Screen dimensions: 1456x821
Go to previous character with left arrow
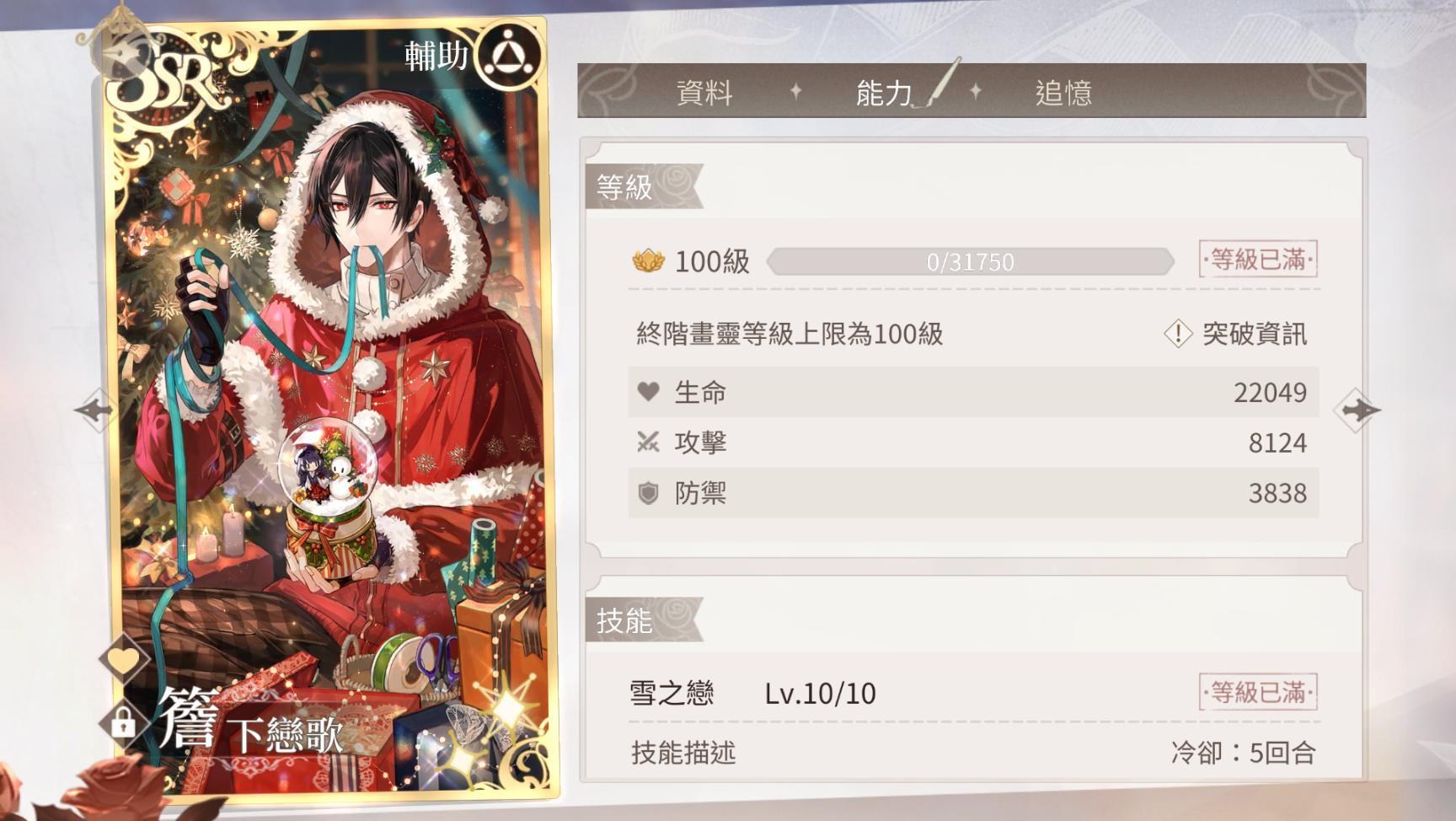click(x=94, y=410)
